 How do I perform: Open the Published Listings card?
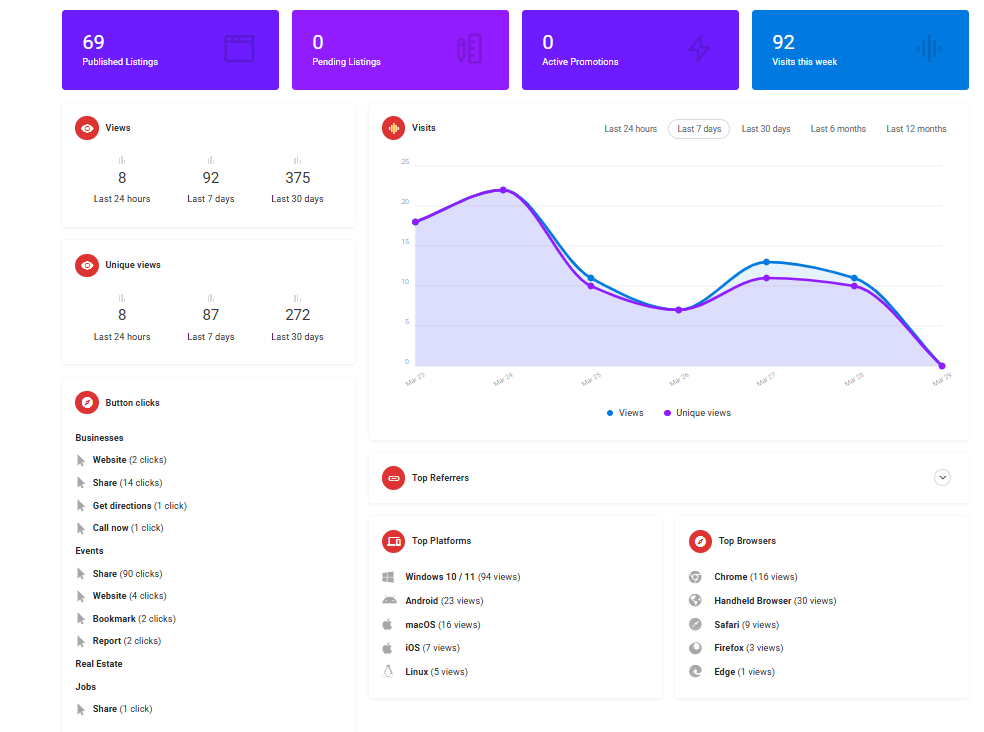169,50
